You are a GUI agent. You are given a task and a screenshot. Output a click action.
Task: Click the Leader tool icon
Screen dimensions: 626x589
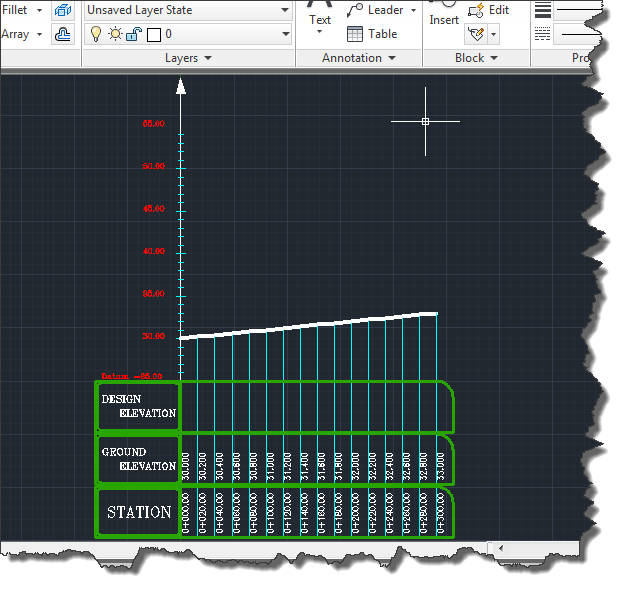point(355,10)
